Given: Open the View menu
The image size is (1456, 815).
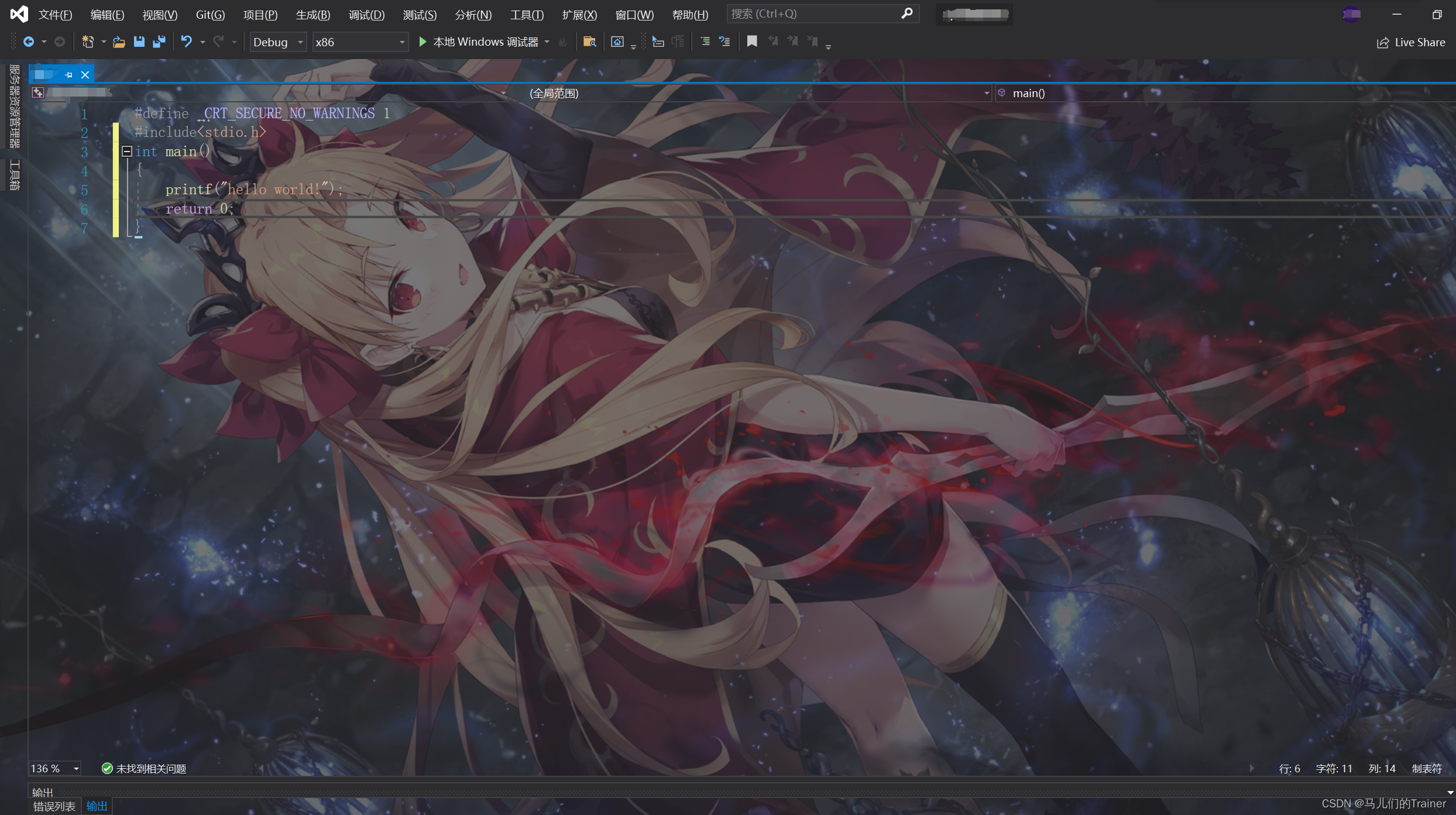Looking at the screenshot, I should pos(160,15).
